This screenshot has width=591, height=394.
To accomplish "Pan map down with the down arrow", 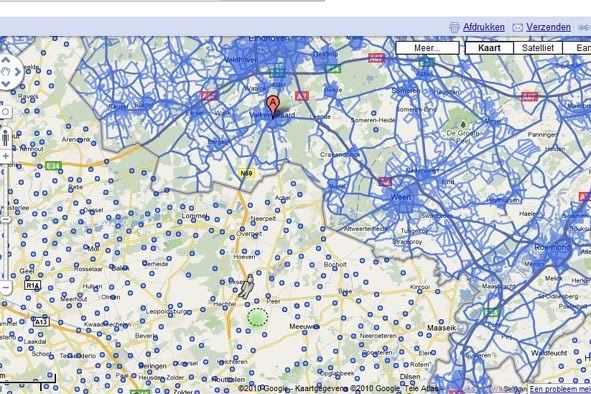I will pyautogui.click(x=6, y=84).
